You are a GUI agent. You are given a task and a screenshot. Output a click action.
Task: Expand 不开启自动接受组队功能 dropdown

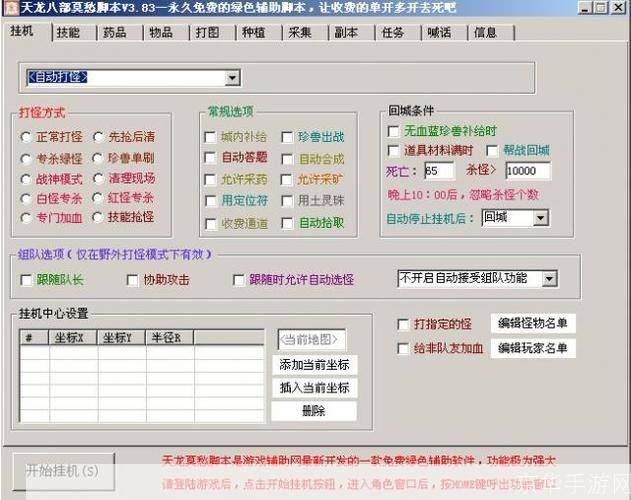[x=549, y=279]
